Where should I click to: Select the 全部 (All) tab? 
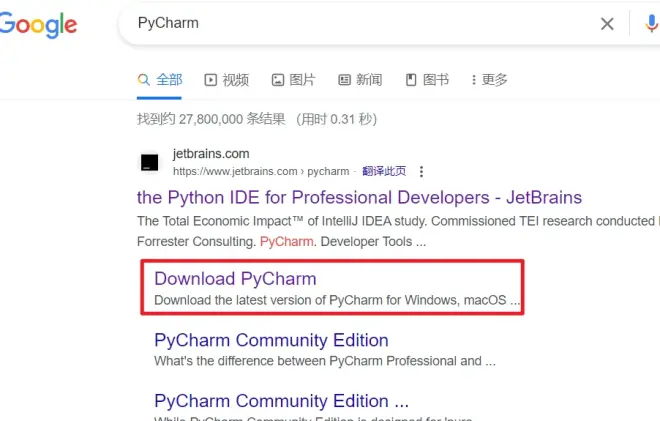pos(160,80)
